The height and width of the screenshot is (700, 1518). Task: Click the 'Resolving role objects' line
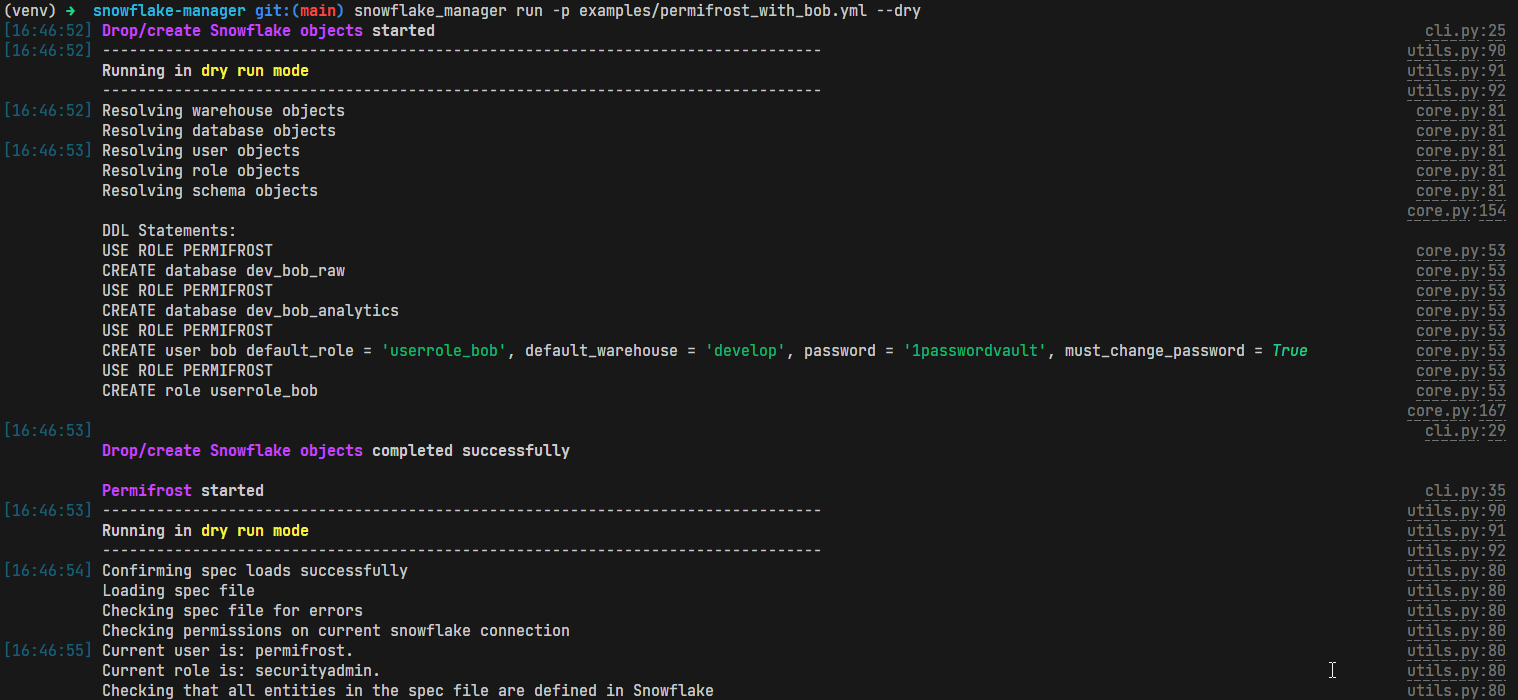pyautogui.click(x=201, y=171)
